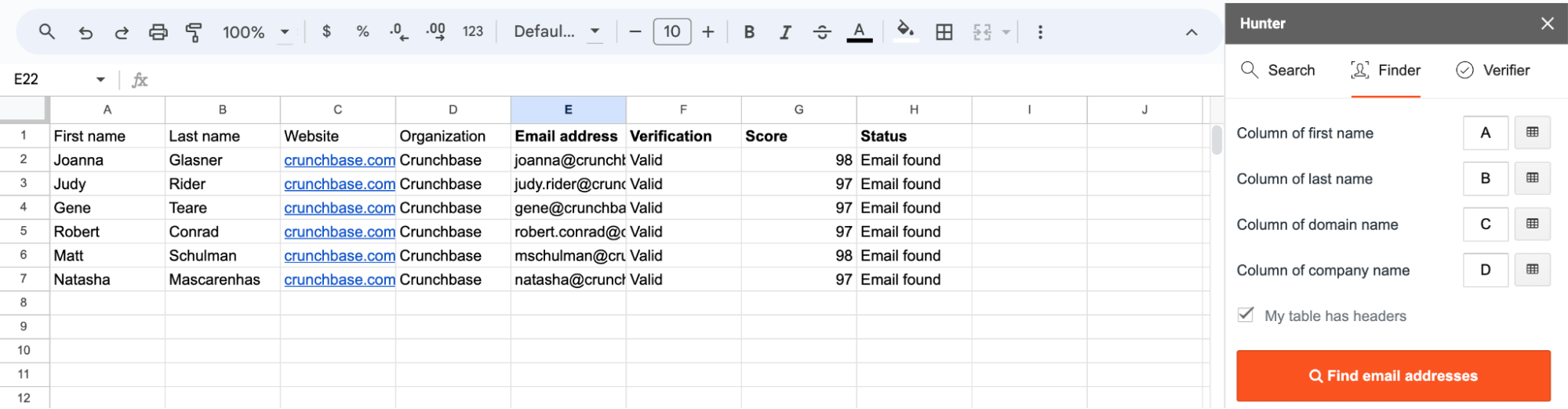
Task: Open the borders tool
Action: point(944,32)
